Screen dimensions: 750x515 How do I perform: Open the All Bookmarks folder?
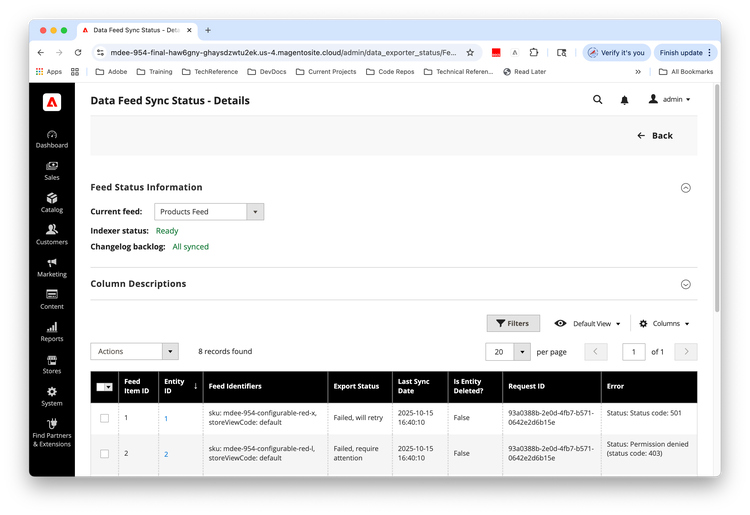pyautogui.click(x=686, y=72)
